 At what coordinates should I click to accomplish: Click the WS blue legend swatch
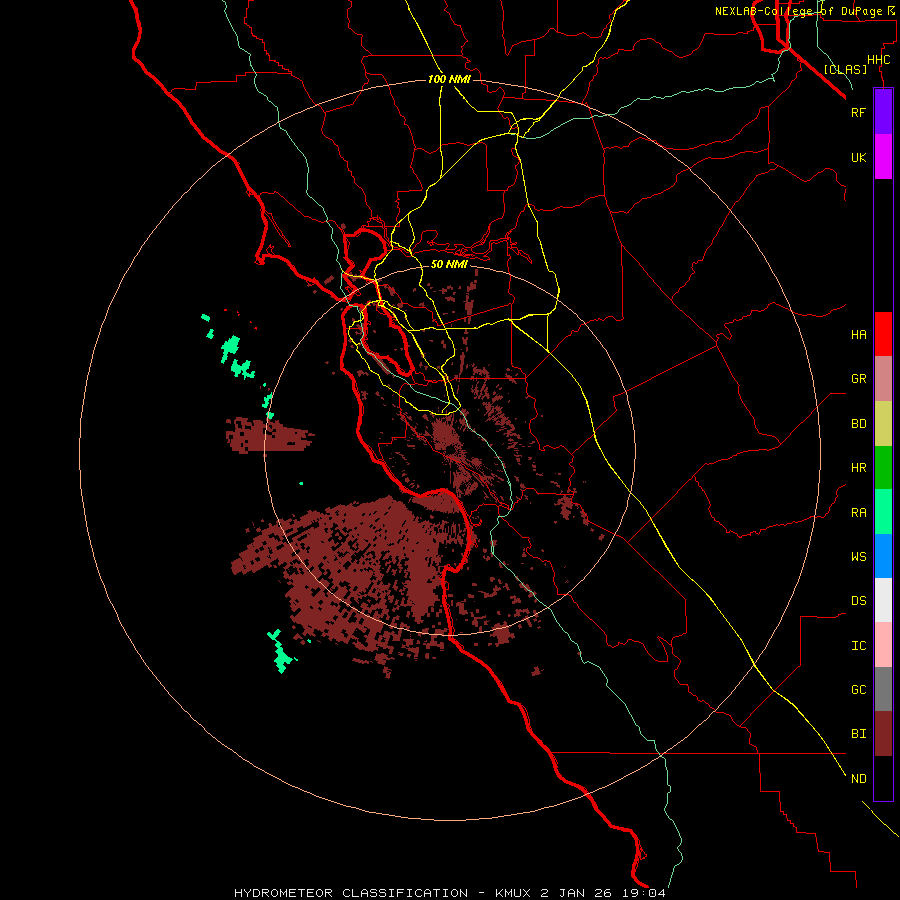(883, 556)
